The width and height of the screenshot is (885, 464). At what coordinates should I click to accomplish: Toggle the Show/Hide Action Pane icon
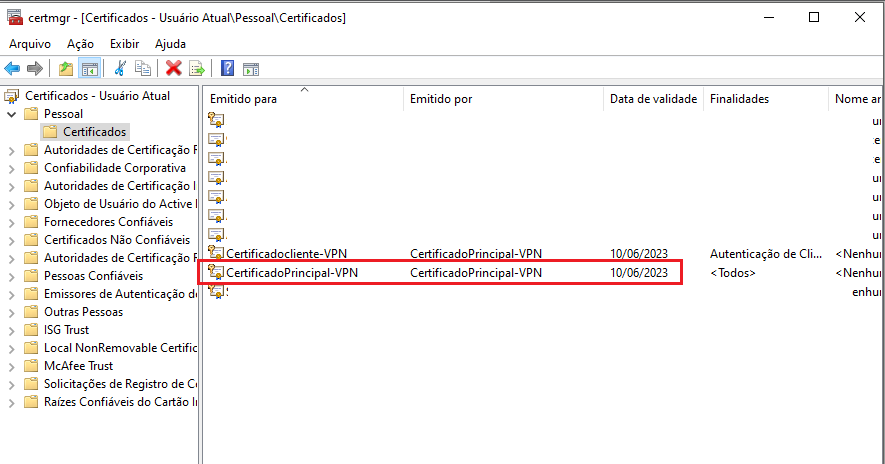[x=251, y=68]
